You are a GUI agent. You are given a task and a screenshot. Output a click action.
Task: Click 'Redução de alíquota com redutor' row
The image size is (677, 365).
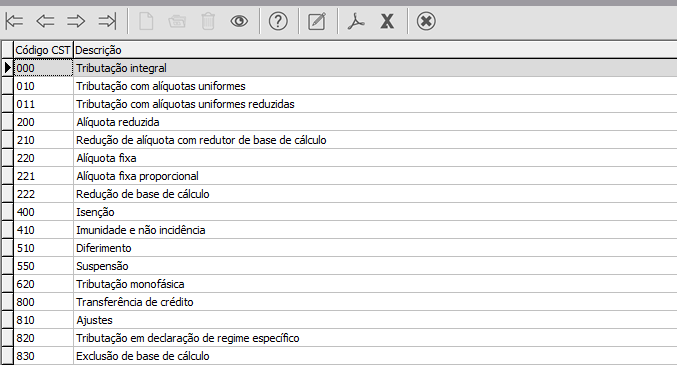[201, 140]
